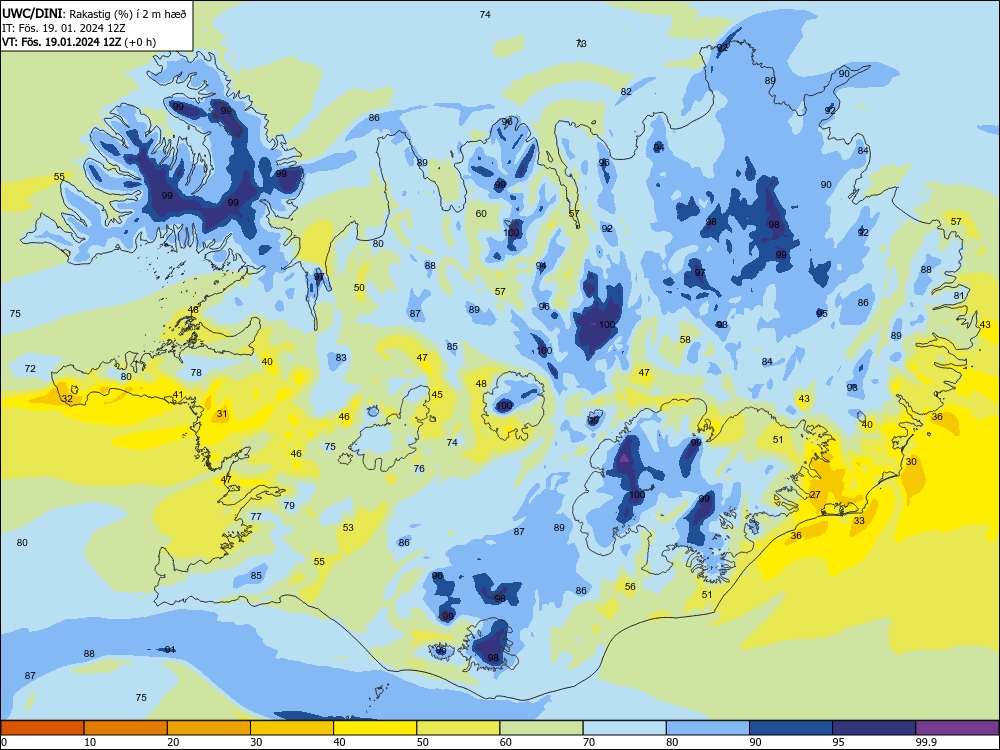Click the 'UWC/DINI: Rakastig (%) í 2 m hæð' title
Image resolution: width=1000 pixels, height=750 pixels.
[94, 14]
